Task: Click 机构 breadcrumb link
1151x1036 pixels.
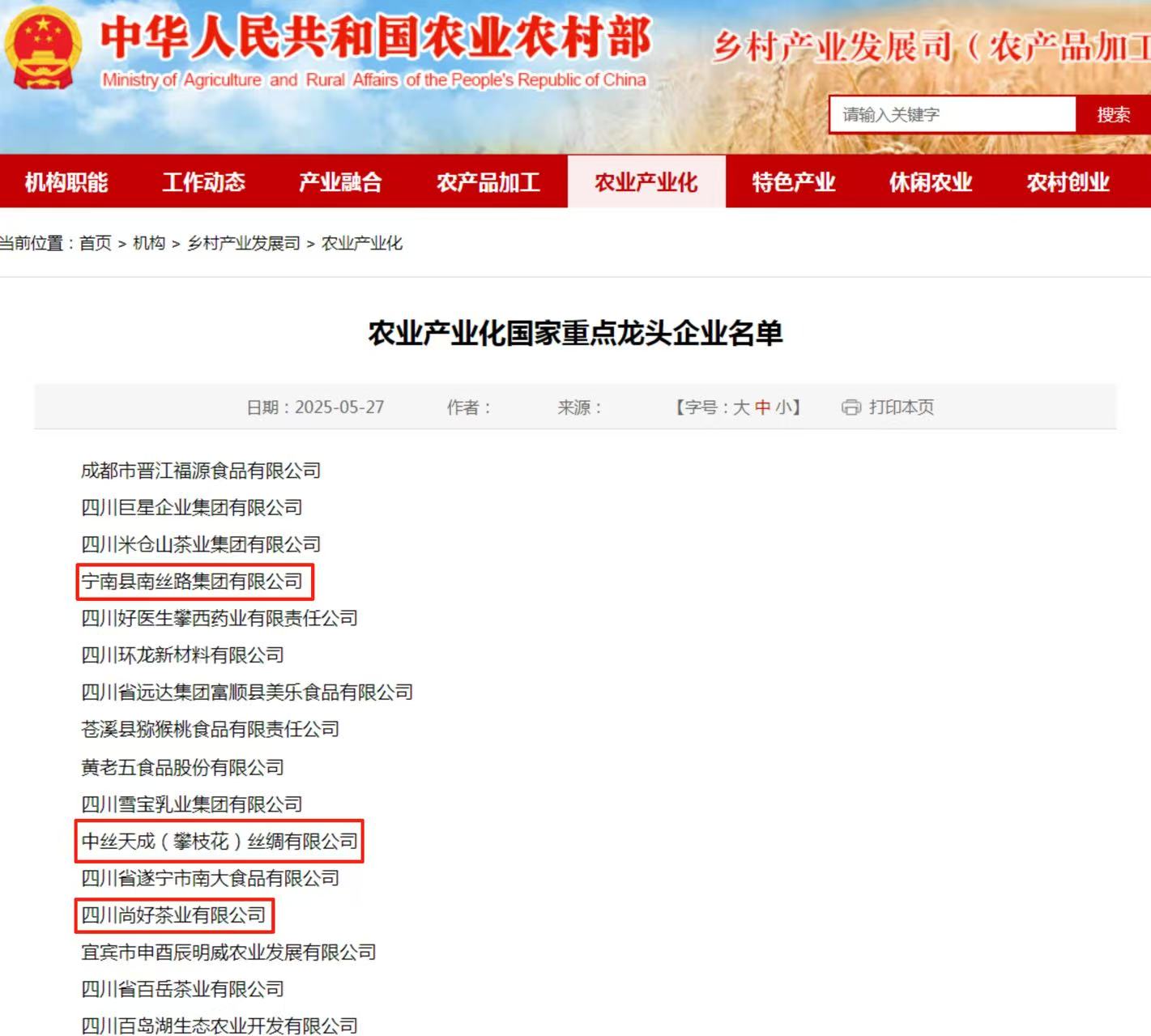Action: (149, 243)
